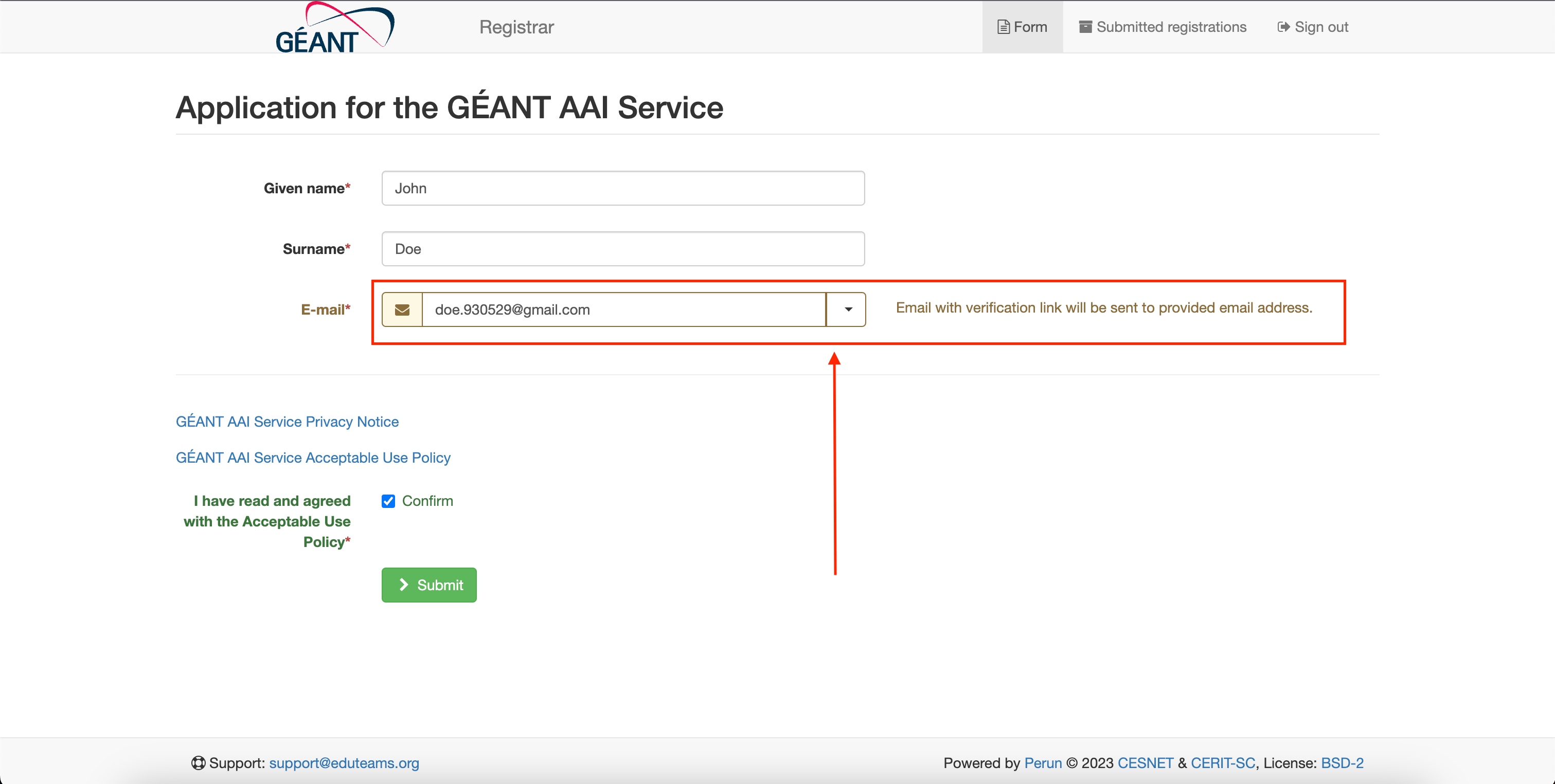Click the E-mail address input field
Image resolution: width=1555 pixels, height=784 pixels.
pos(623,309)
